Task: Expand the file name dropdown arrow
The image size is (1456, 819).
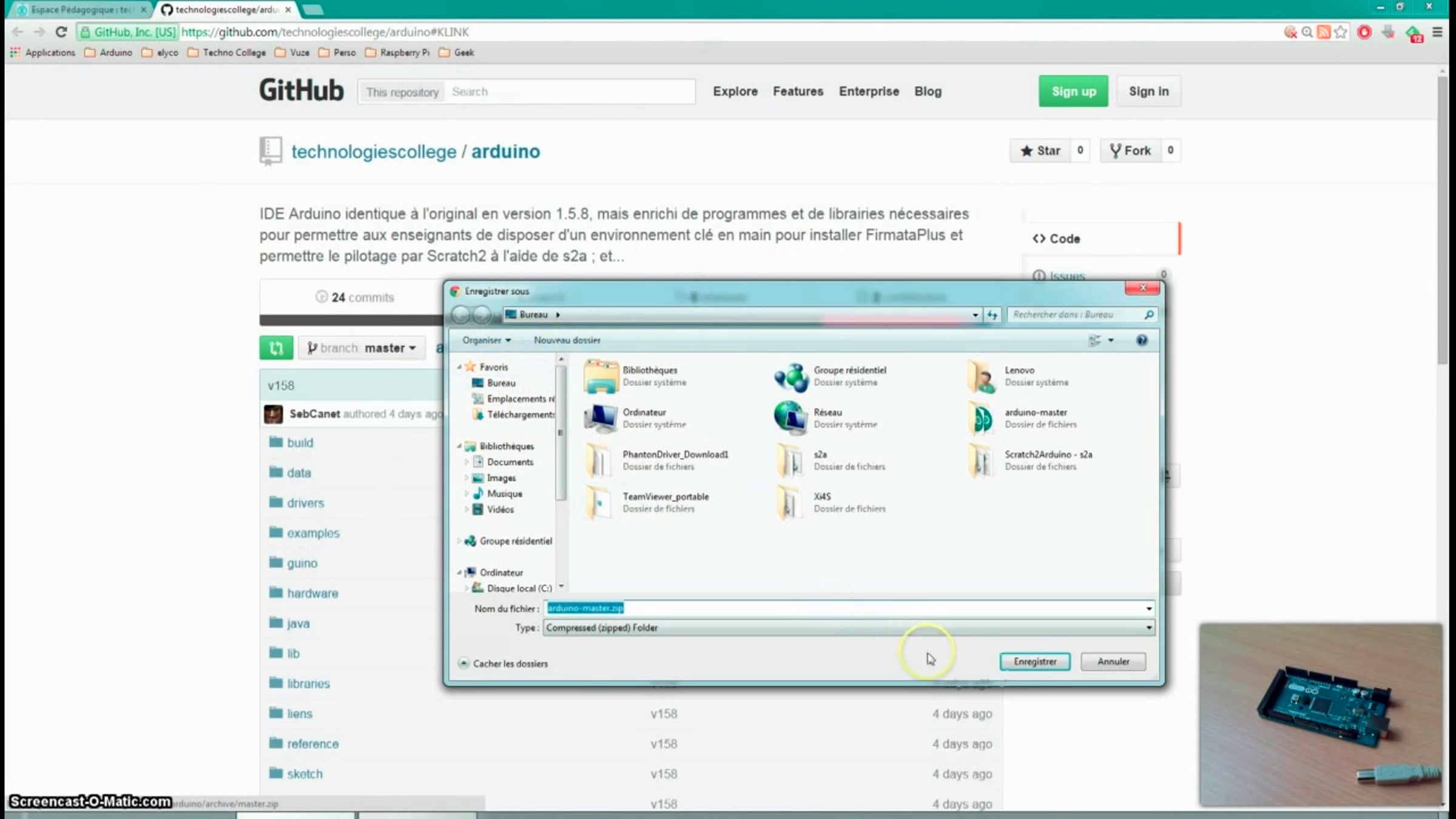Action: (1148, 608)
